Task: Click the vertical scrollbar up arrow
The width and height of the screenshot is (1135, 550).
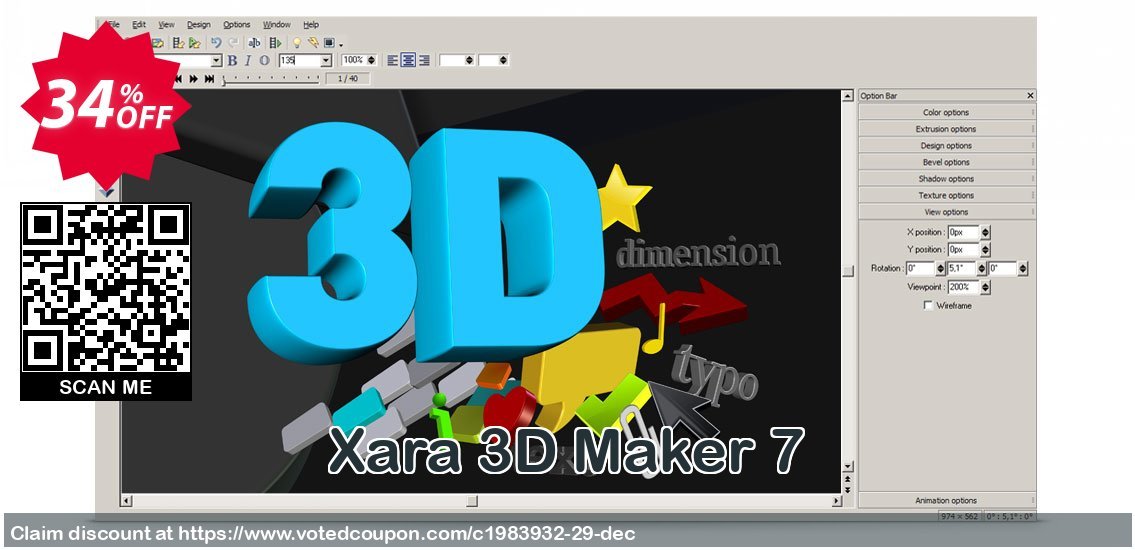Action: coord(848,96)
